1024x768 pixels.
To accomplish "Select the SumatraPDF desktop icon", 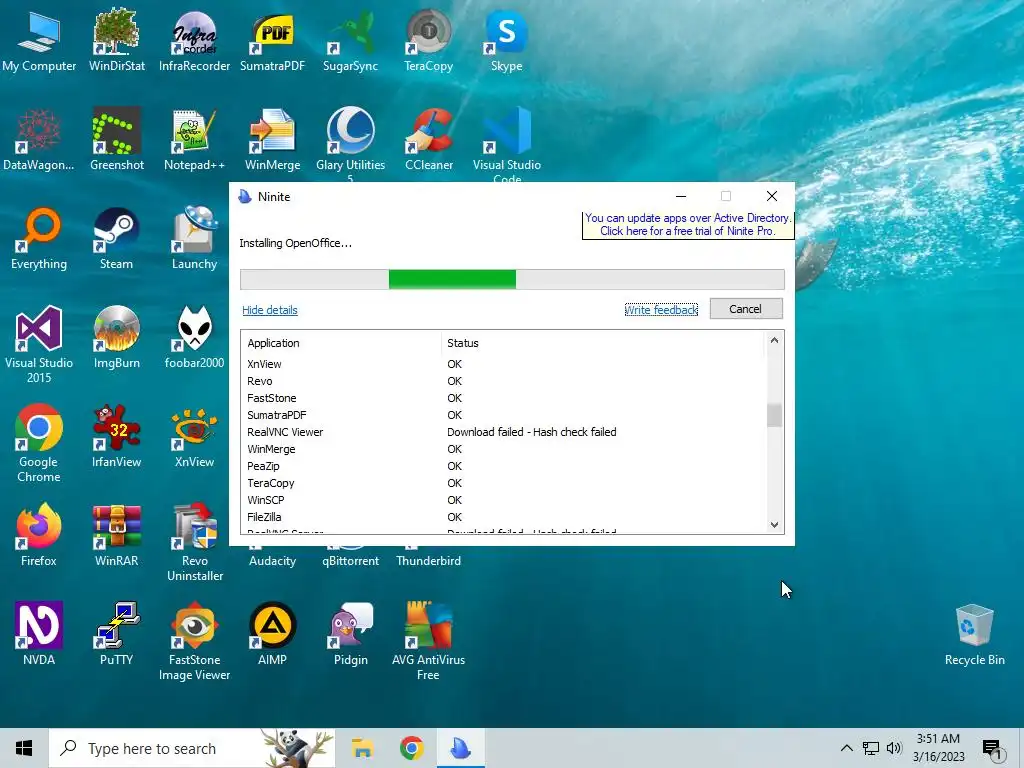I will click(272, 40).
